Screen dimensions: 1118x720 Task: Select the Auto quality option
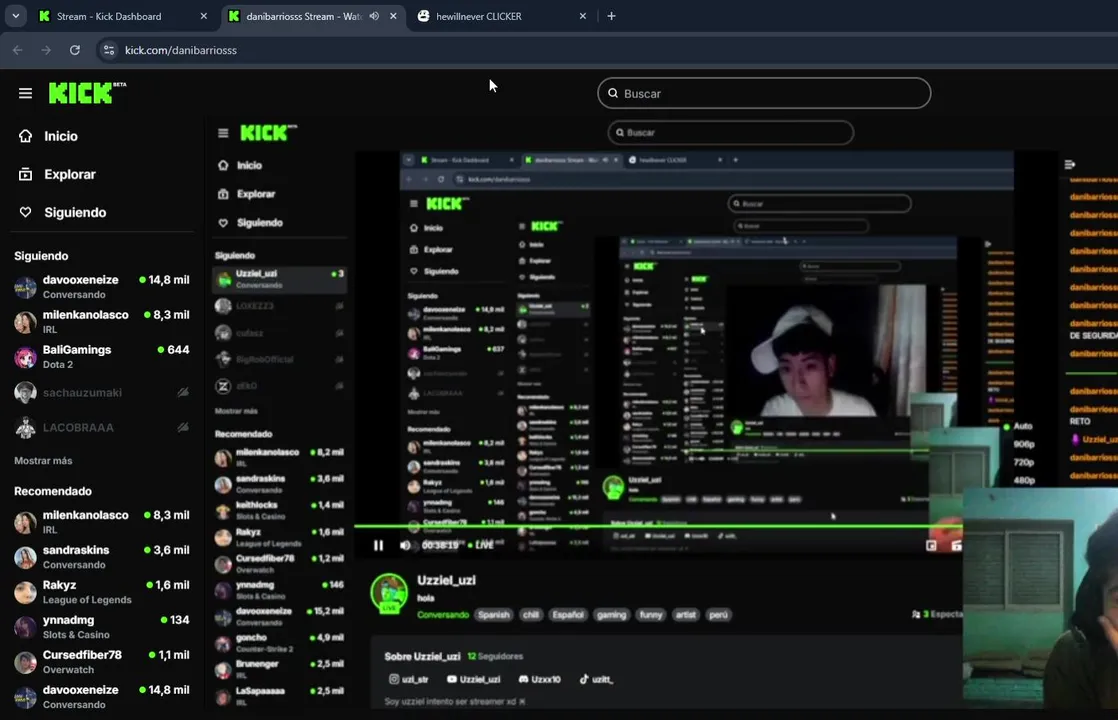coord(1023,426)
